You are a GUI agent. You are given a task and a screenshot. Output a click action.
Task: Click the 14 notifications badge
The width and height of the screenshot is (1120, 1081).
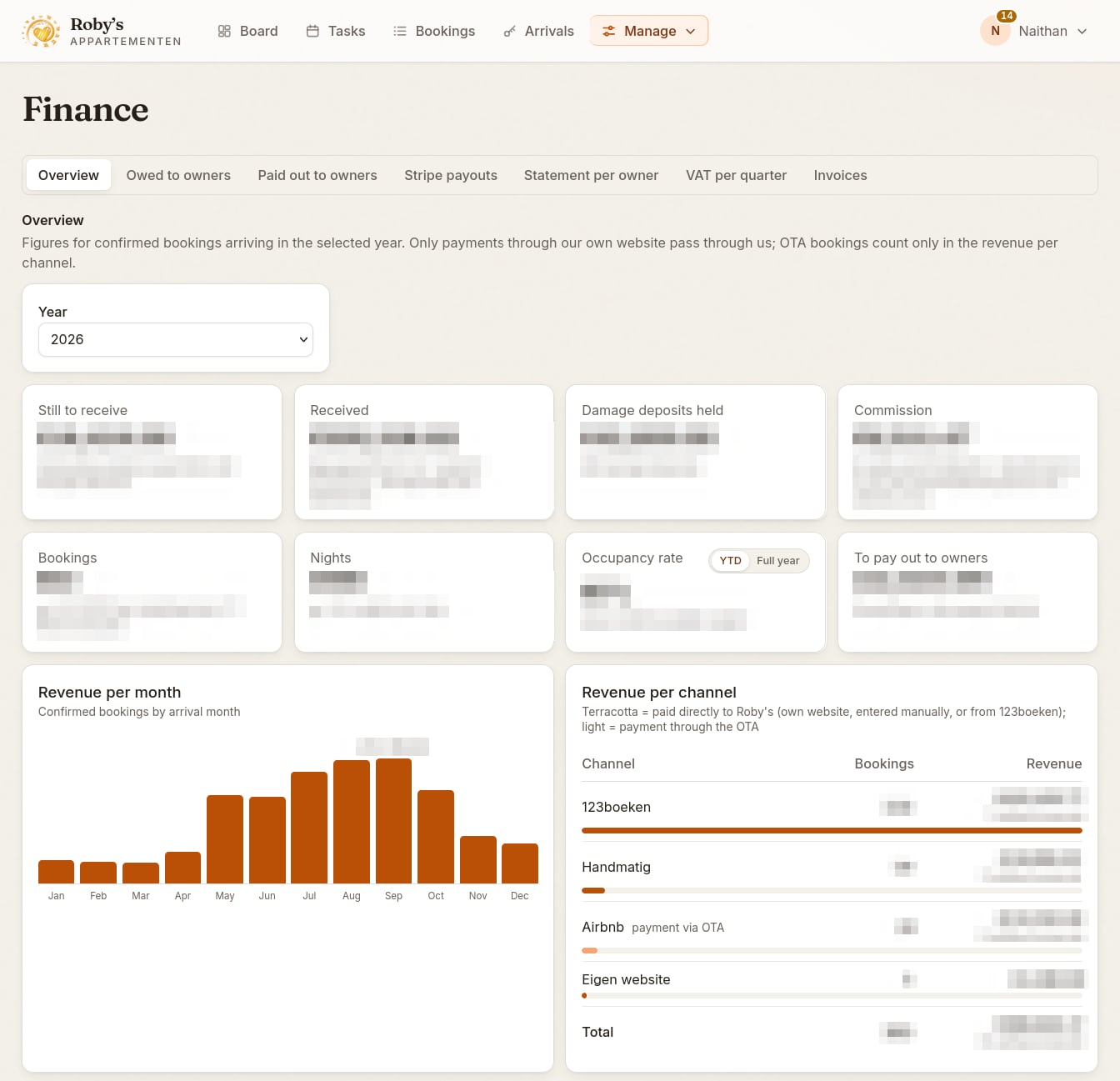coord(1007,16)
